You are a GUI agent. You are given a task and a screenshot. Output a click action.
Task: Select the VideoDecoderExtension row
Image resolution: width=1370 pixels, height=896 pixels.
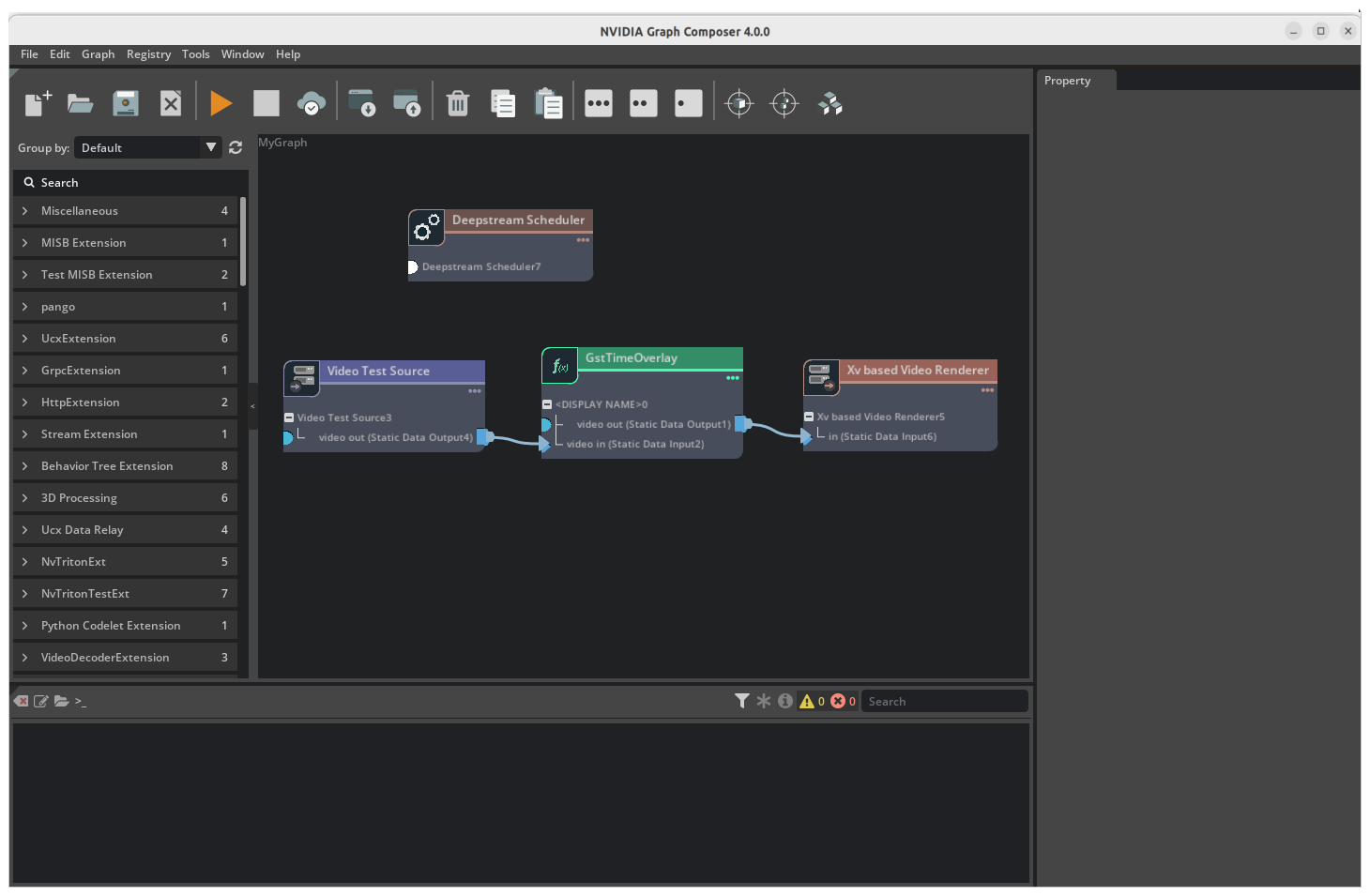click(126, 658)
